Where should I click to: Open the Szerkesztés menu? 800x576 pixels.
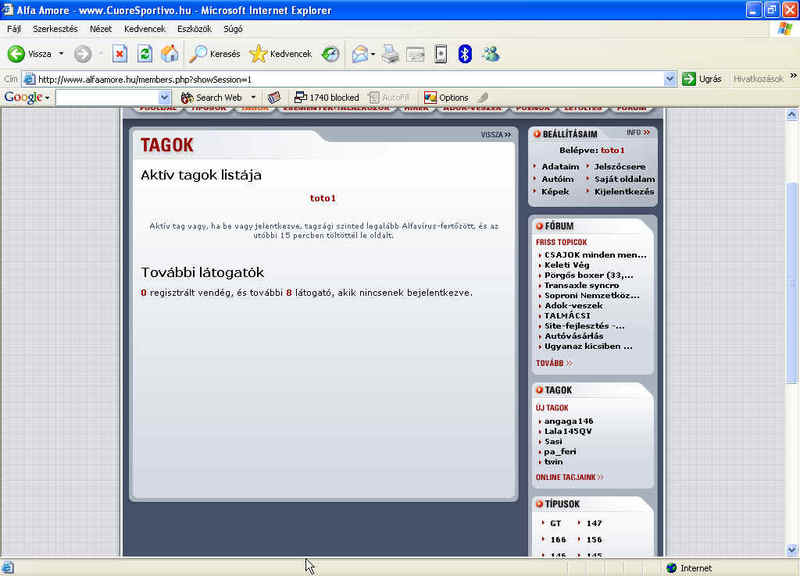pyautogui.click(x=55, y=29)
